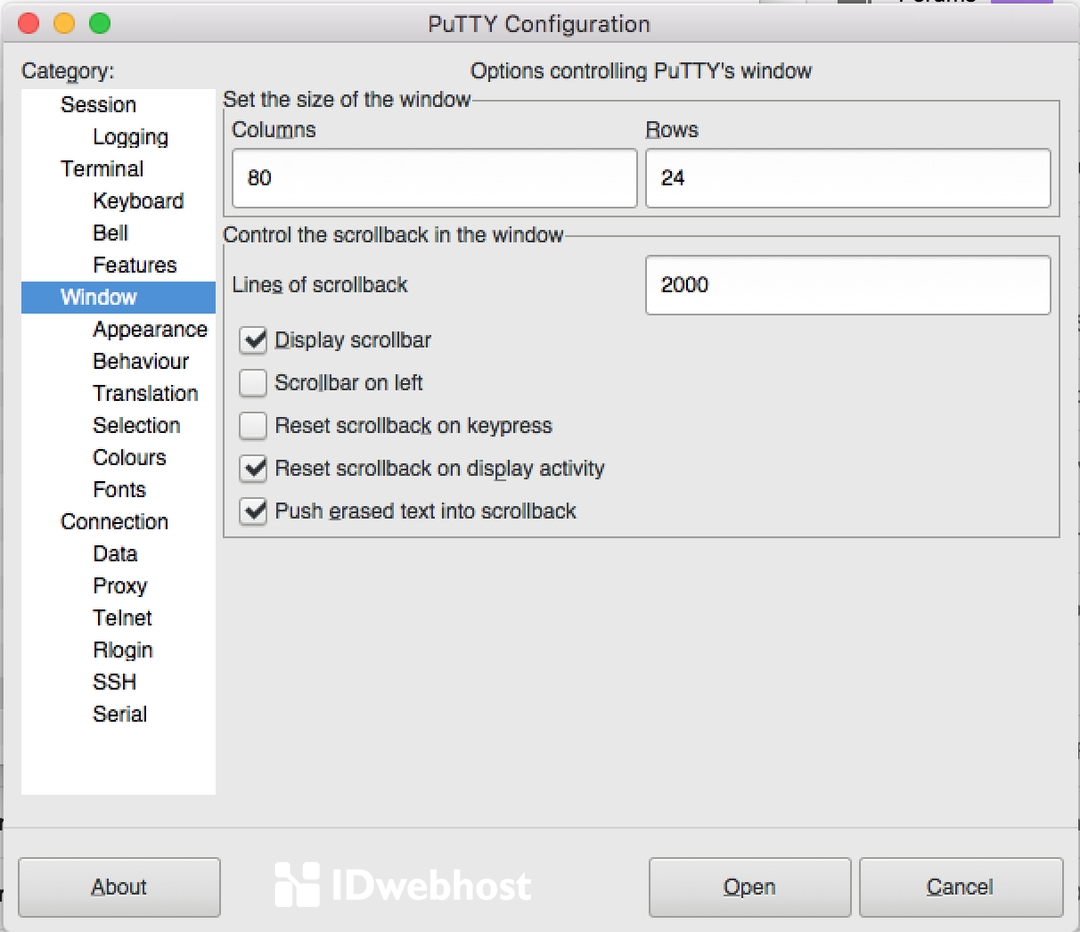Disable Reset scrollback on display activity
The width and height of the screenshot is (1080, 932).
[254, 468]
